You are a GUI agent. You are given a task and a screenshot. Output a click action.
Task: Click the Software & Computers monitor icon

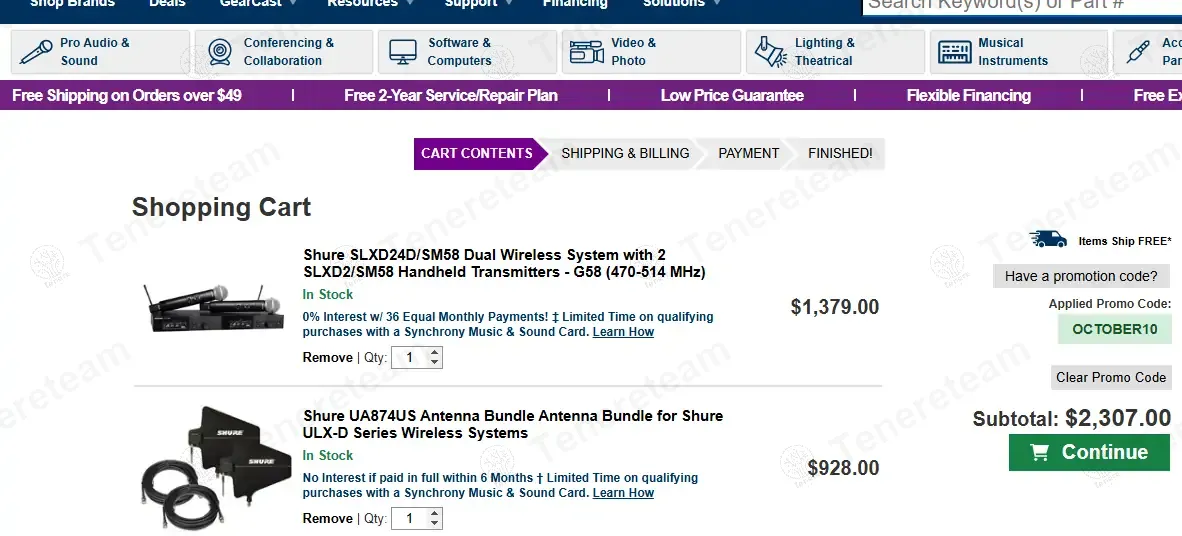[403, 51]
